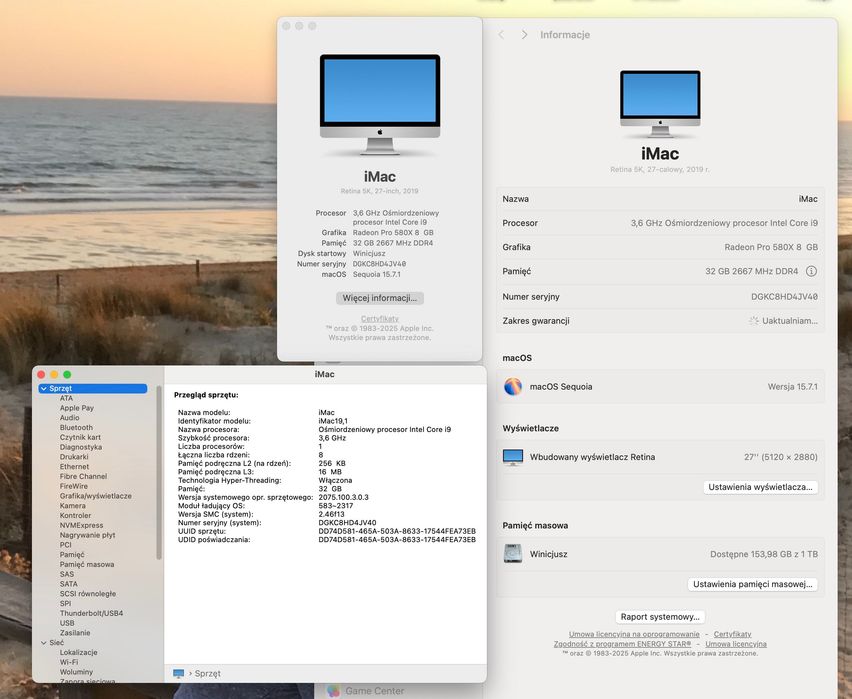This screenshot has width=852, height=699.
Task: Select Thunderbolt/USB4 in sidebar
Action: pyautogui.click(x=91, y=614)
